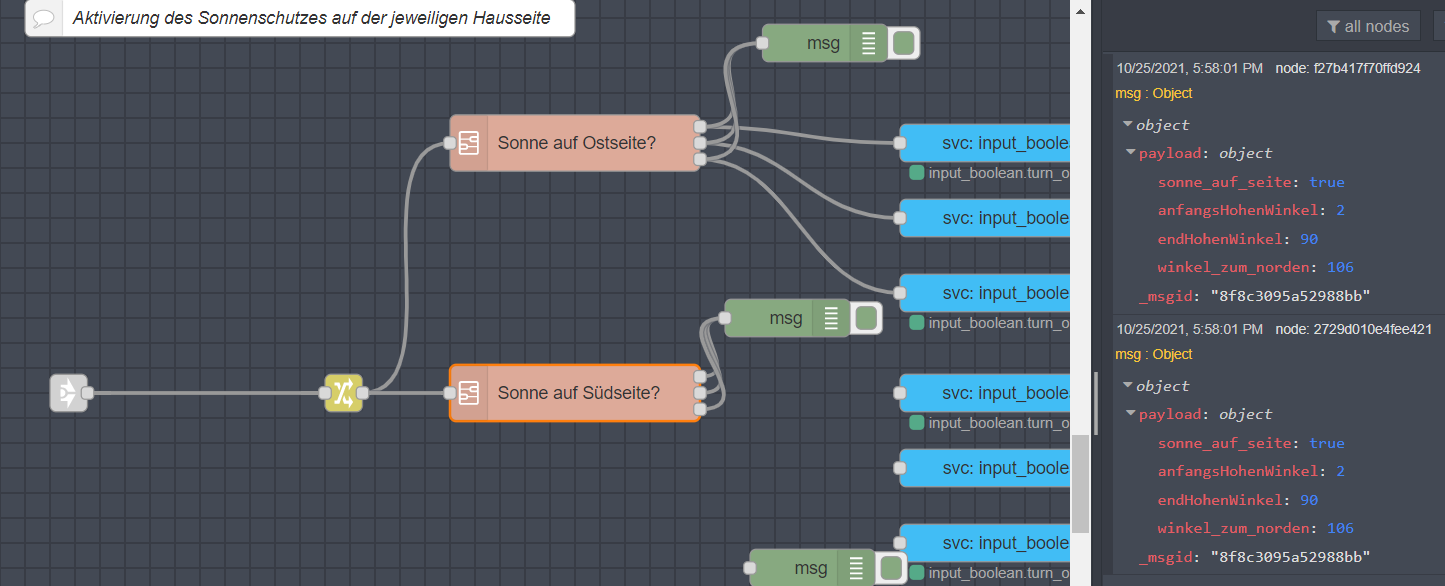Click the list icon on the msg node beside Südseite

831,318
